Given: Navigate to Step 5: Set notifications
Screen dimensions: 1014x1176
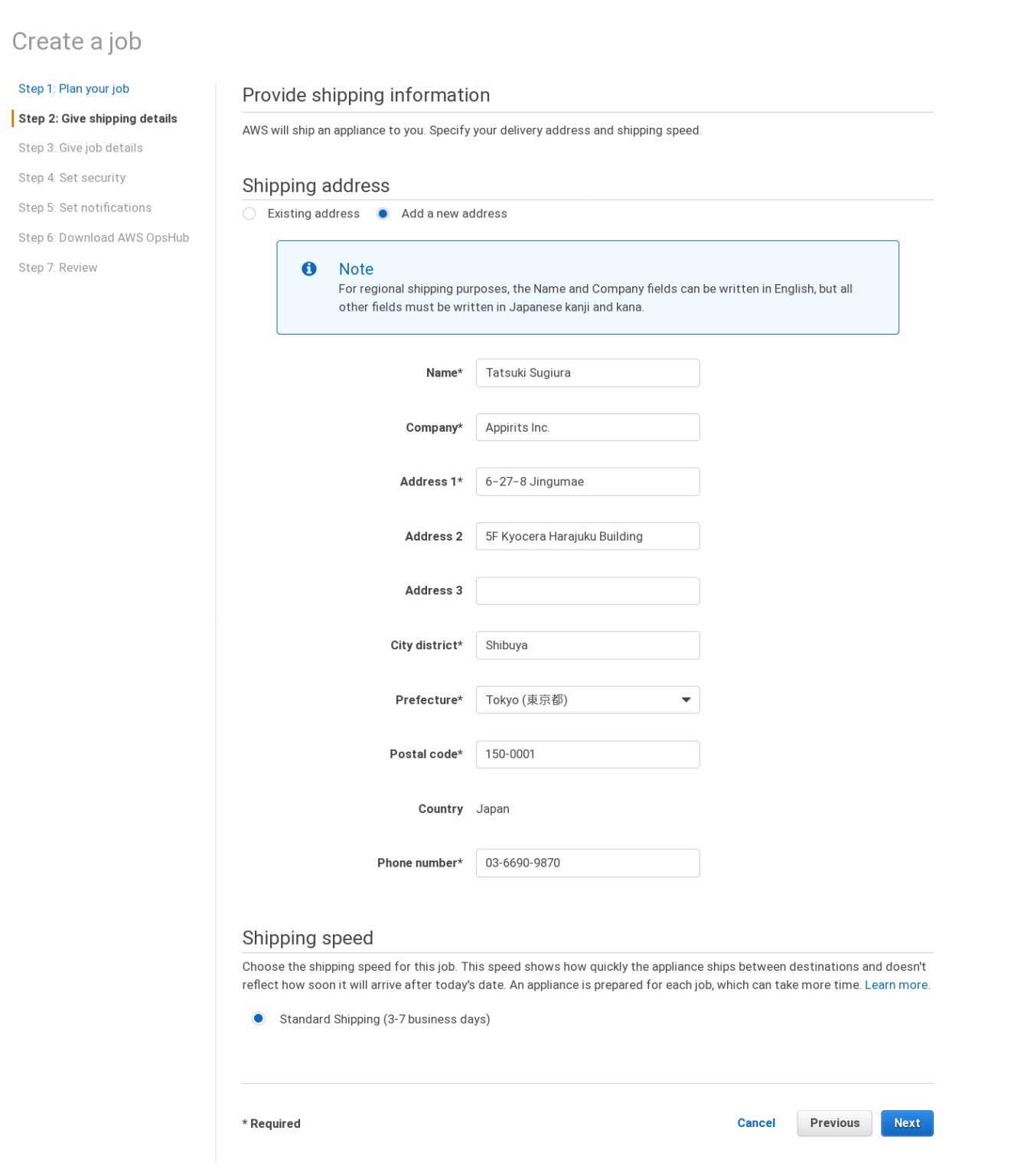Looking at the screenshot, I should [85, 207].
